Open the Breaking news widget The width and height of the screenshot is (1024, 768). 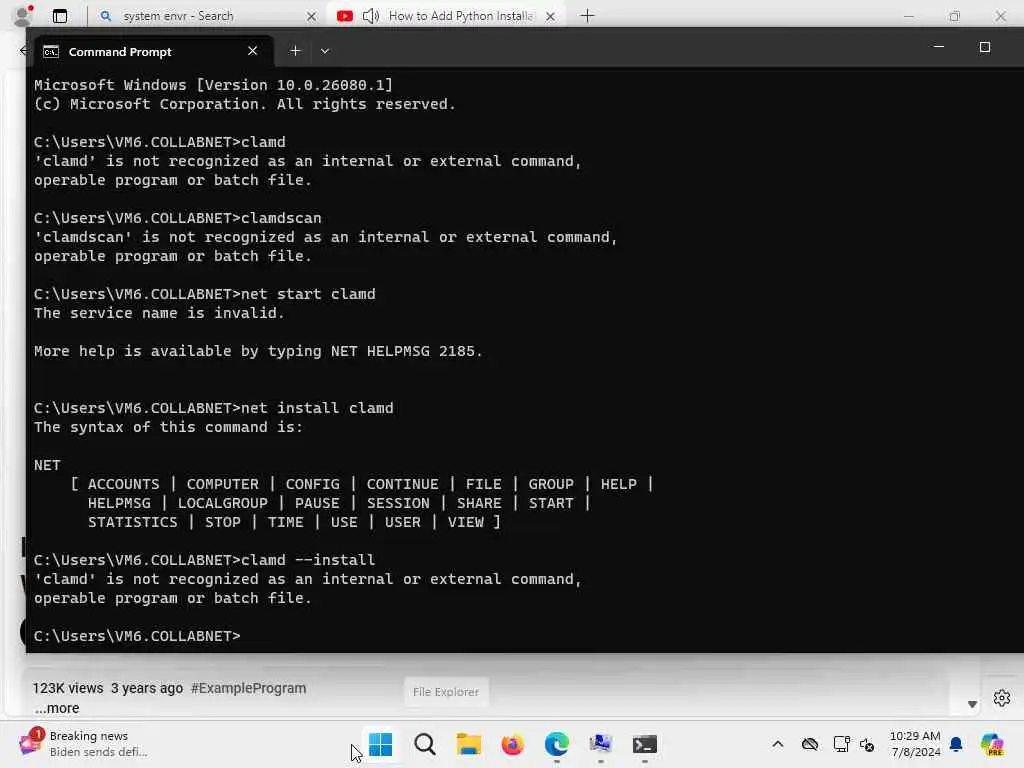pyautogui.click(x=83, y=744)
